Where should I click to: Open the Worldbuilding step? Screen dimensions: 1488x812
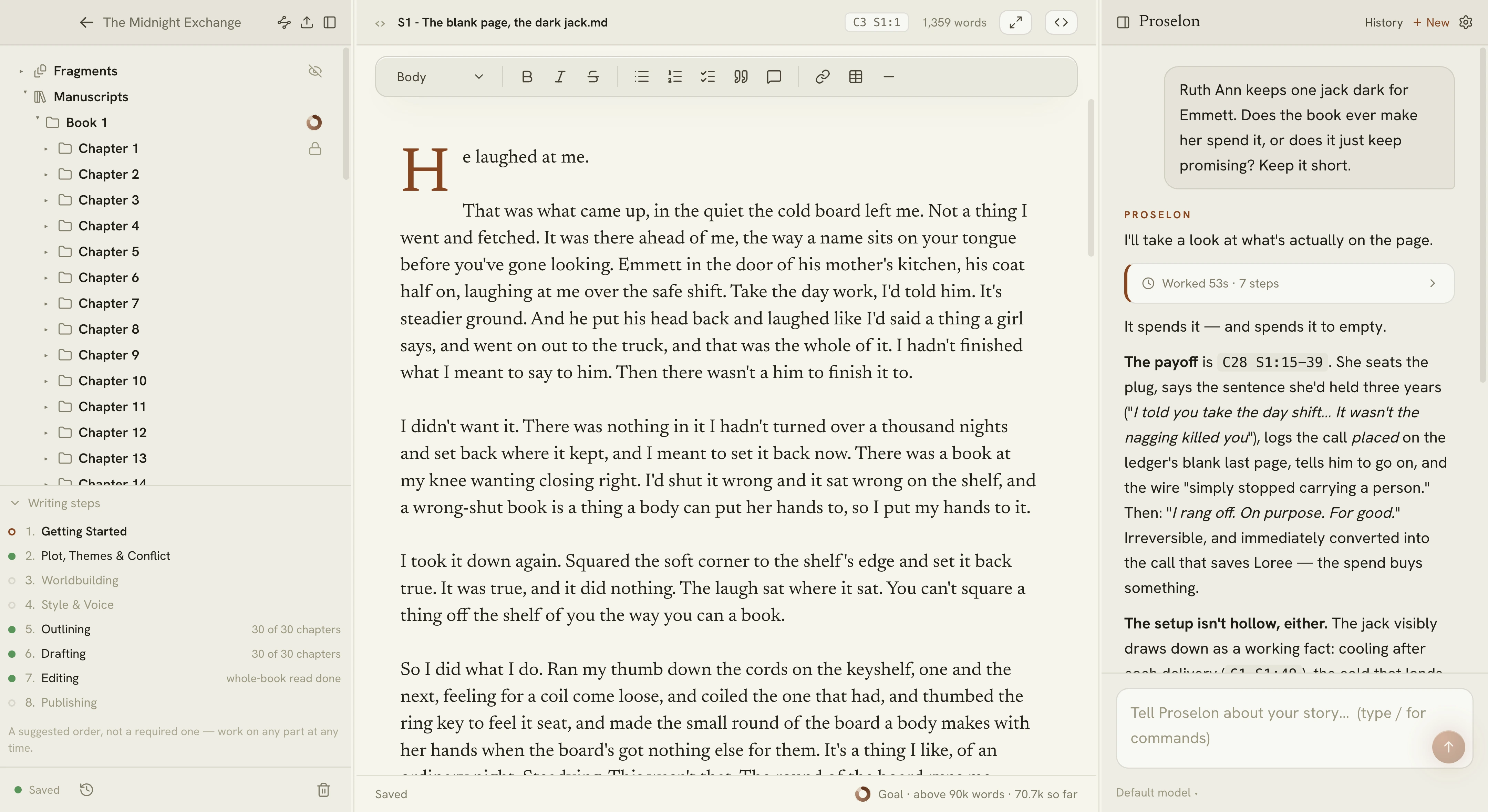pos(80,580)
